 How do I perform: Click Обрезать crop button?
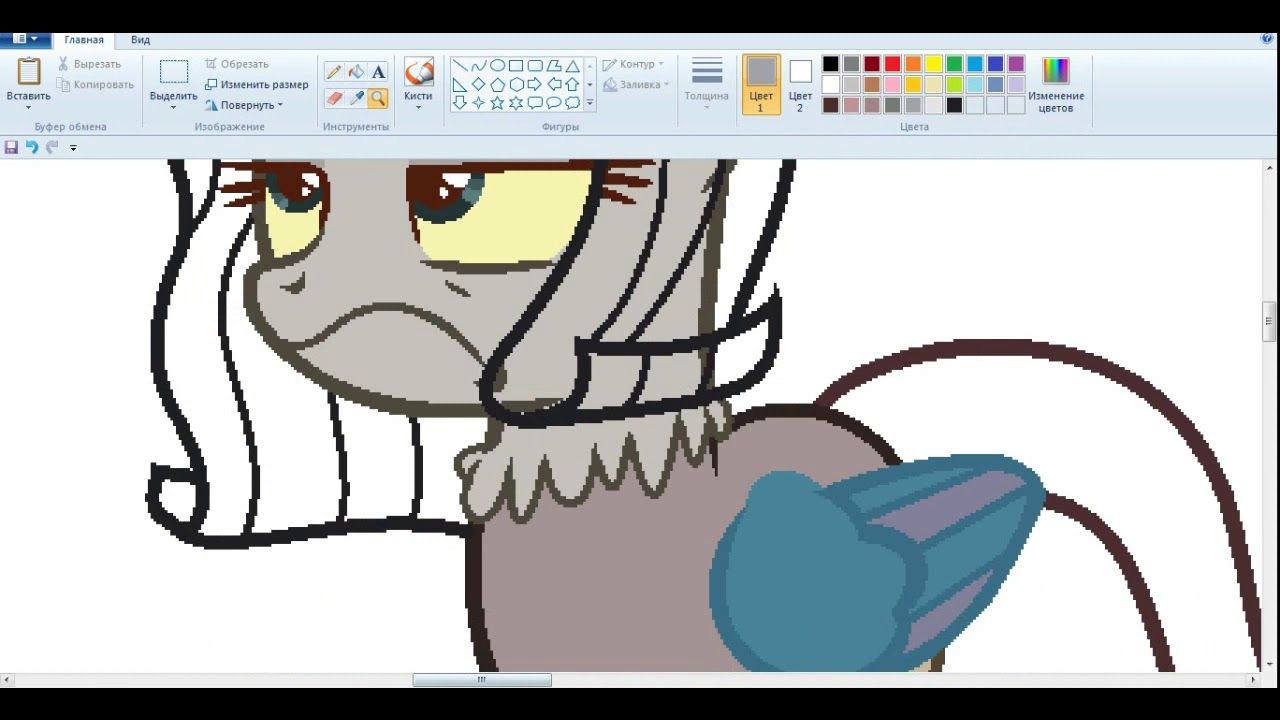(x=236, y=64)
